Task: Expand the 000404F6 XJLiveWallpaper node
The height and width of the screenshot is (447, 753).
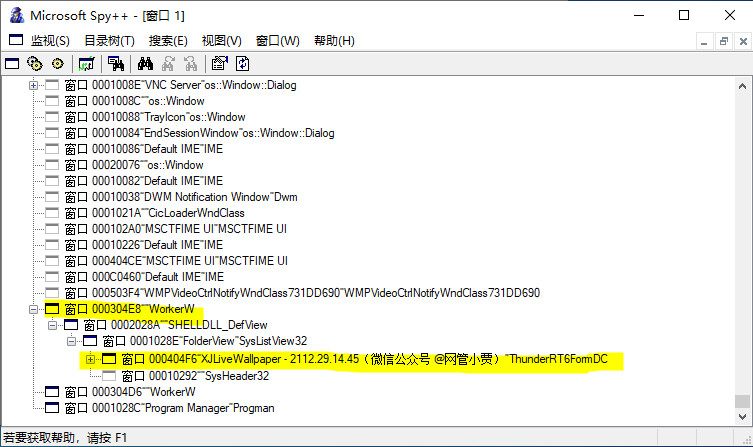Action: (x=90, y=359)
